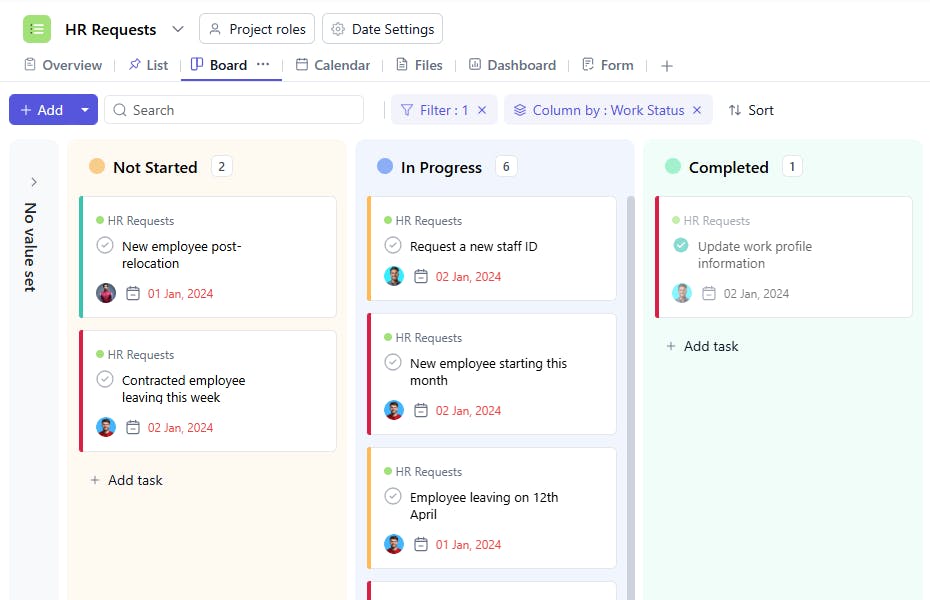This screenshot has height=600, width=930.
Task: Open Project roles
Action: point(257,29)
